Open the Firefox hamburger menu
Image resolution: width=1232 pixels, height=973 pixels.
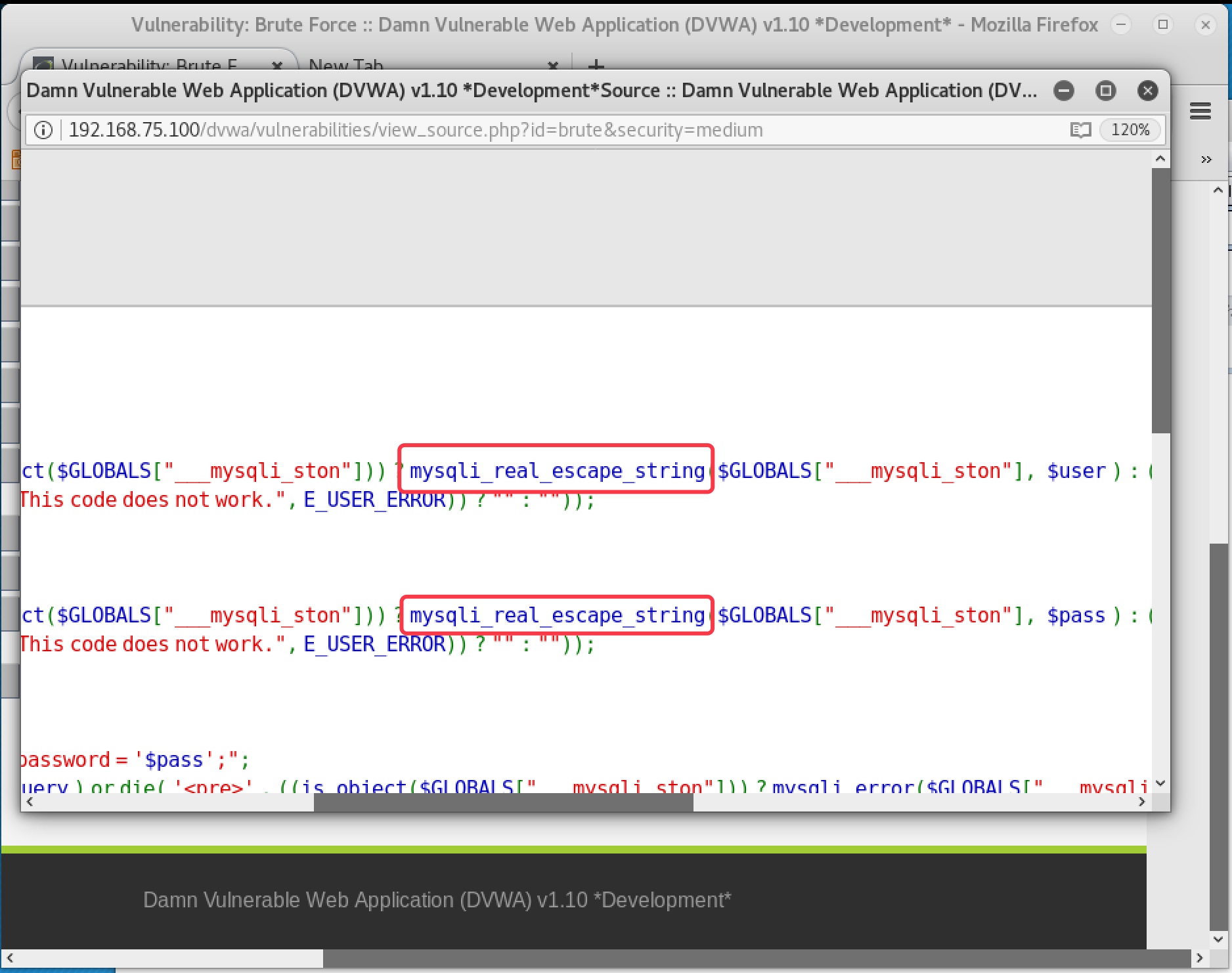pos(1200,111)
